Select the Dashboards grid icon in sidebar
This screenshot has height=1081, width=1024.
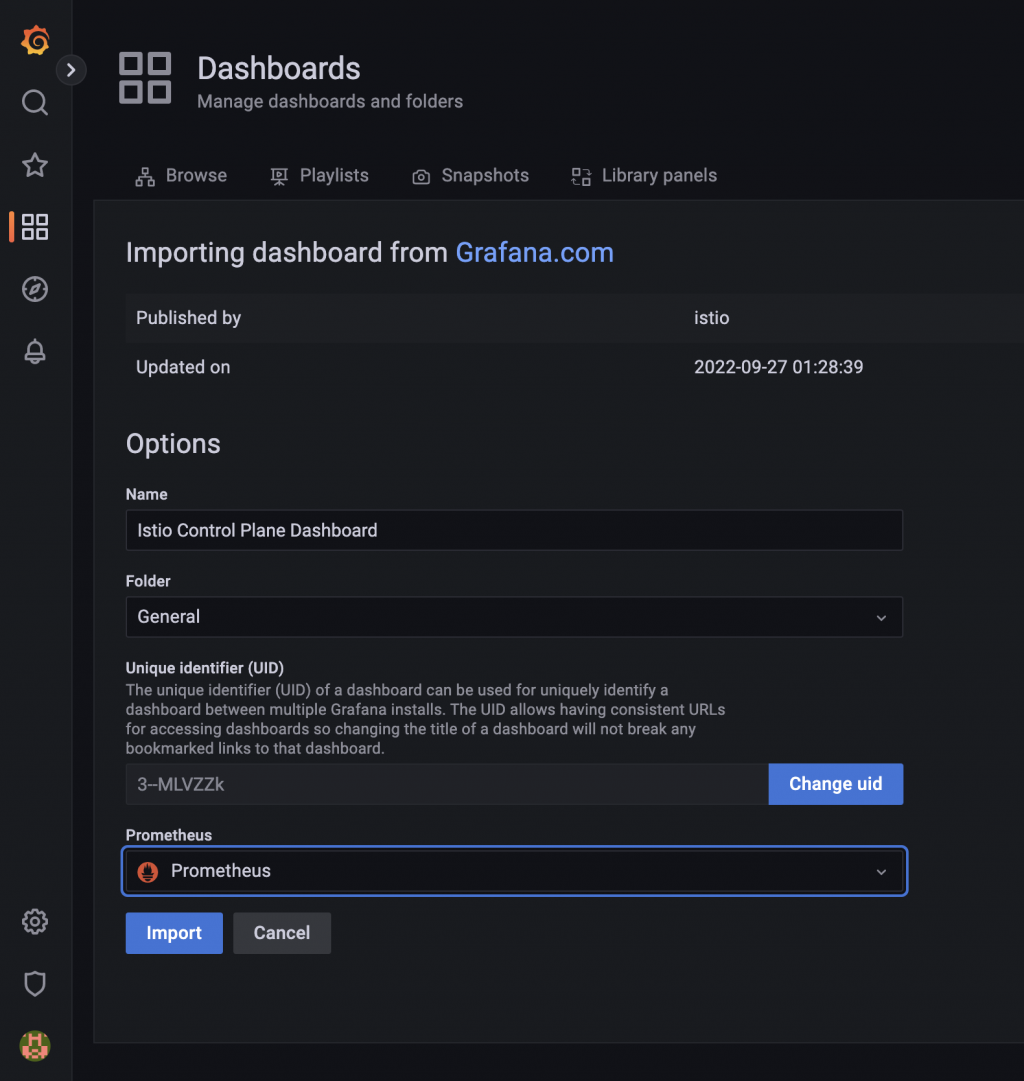pyautogui.click(x=35, y=227)
